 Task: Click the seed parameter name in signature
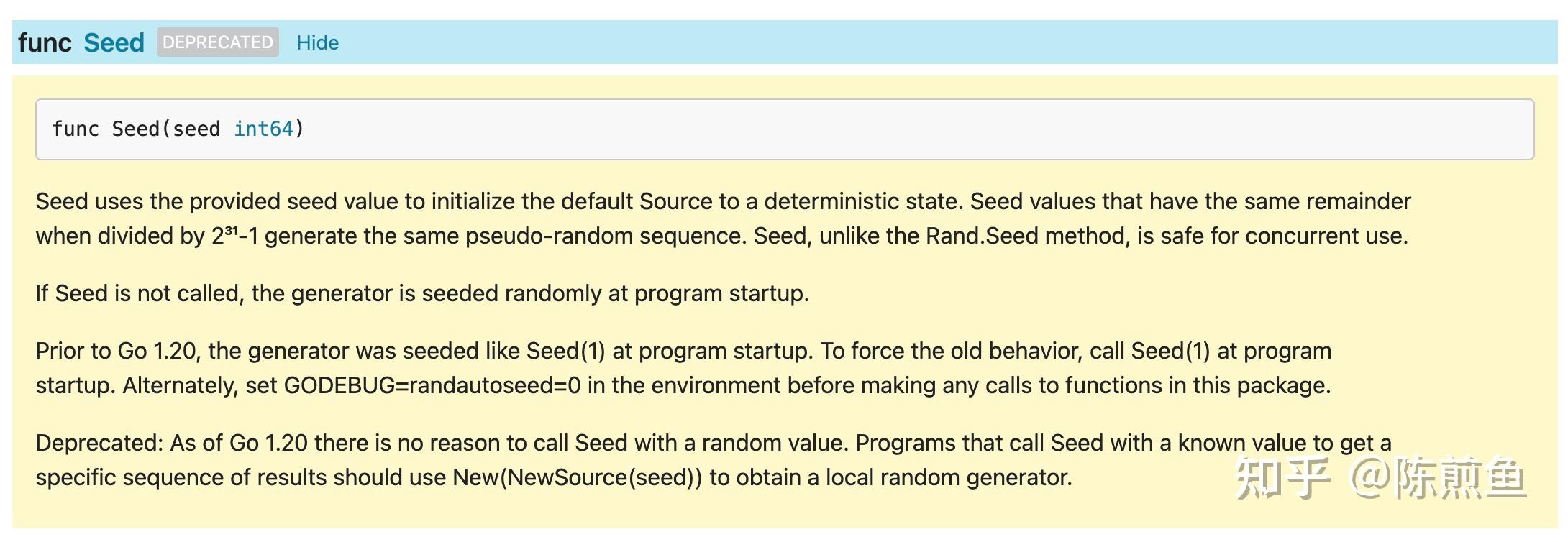click(x=196, y=129)
